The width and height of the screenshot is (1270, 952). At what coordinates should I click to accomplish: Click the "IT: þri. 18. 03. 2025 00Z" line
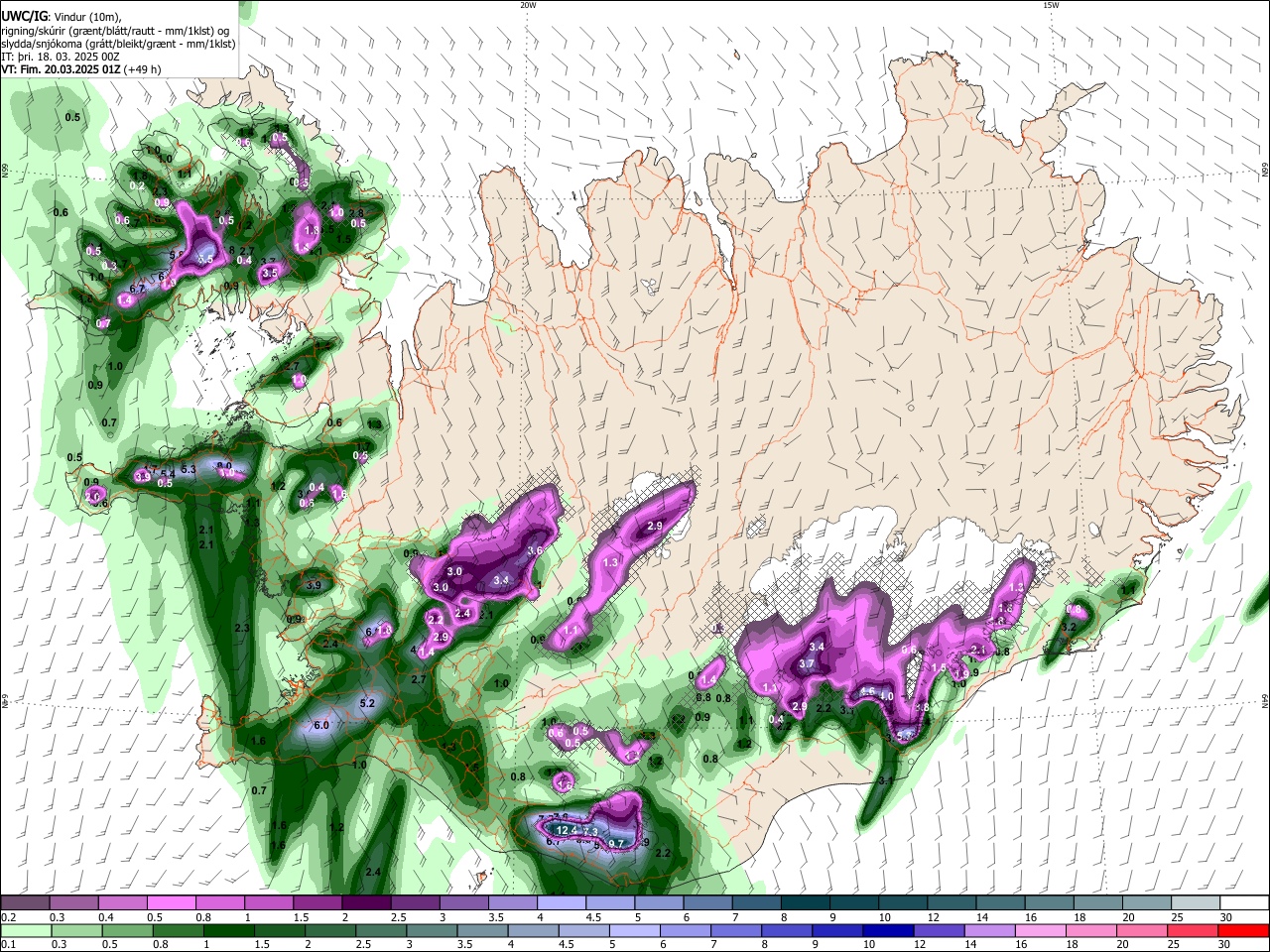click(x=61, y=57)
